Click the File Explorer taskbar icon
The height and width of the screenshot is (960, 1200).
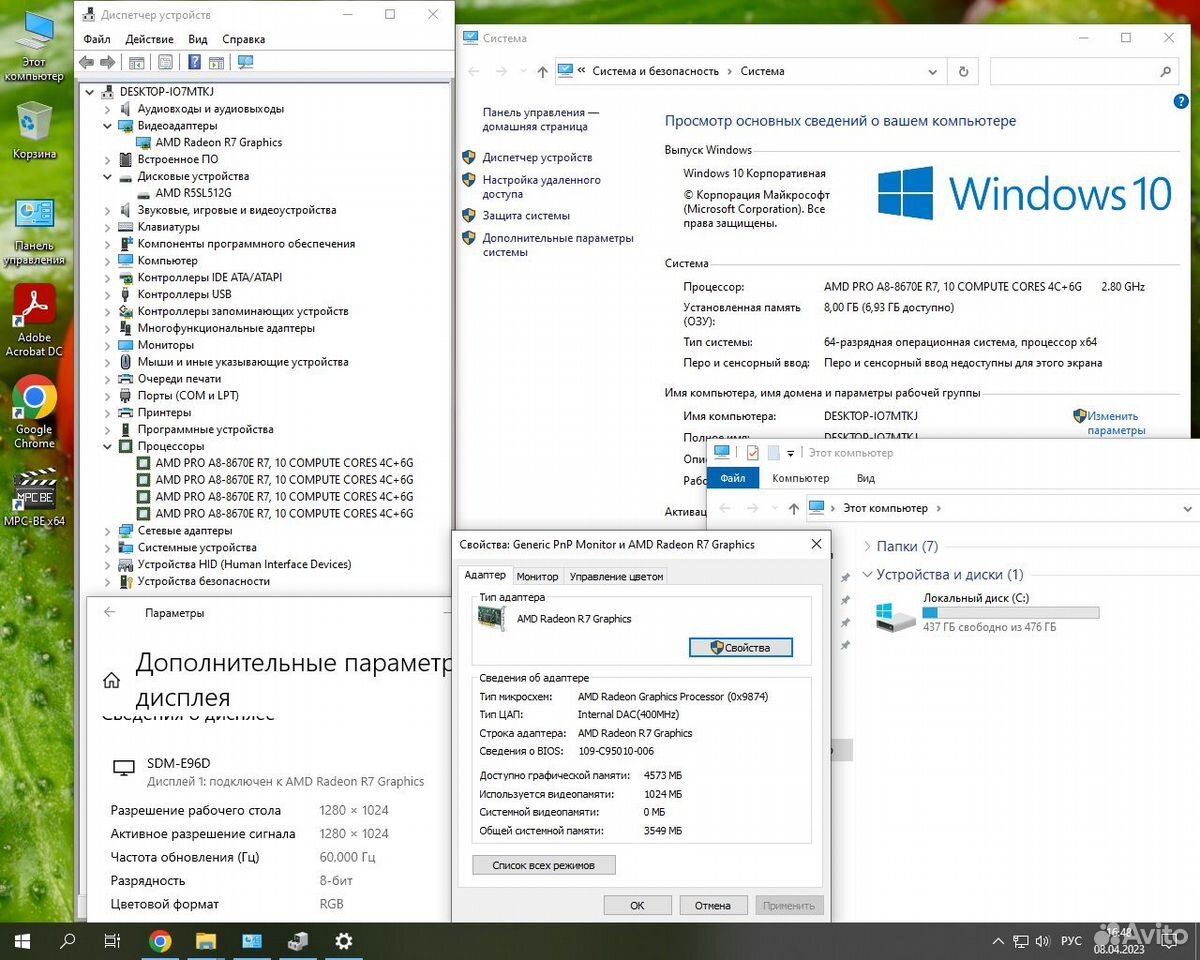pyautogui.click(x=206, y=941)
